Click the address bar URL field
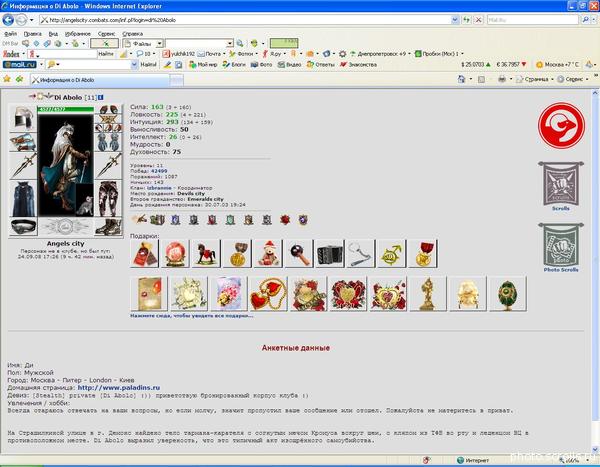Image resolution: width=600 pixels, height=467 pixels. coord(245,20)
